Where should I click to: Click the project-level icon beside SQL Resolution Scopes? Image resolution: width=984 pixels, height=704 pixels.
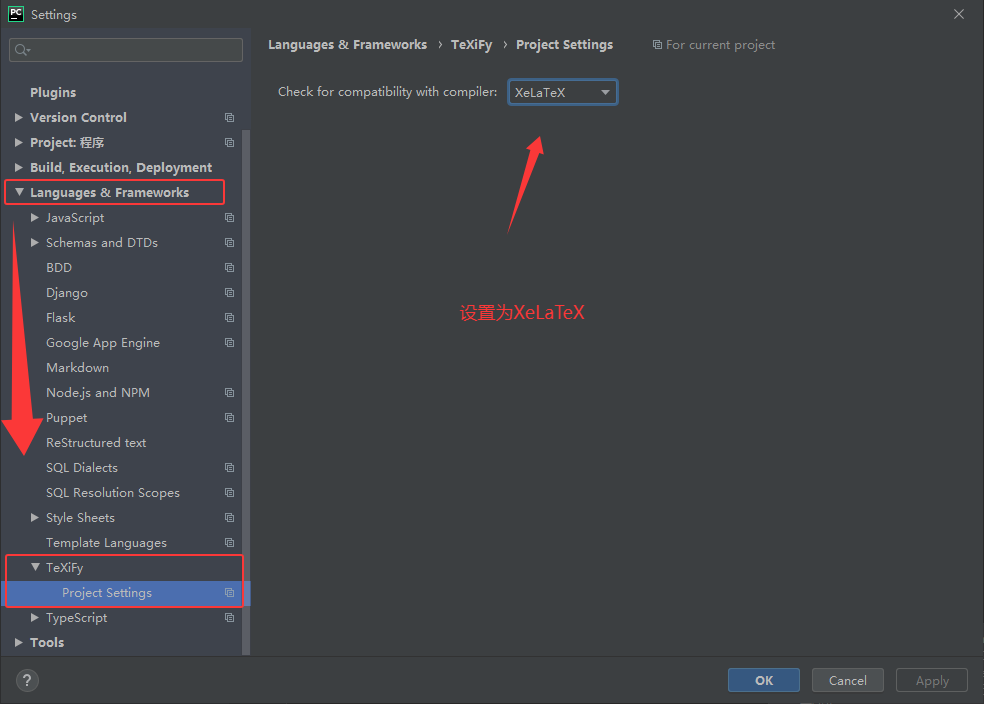(230, 493)
